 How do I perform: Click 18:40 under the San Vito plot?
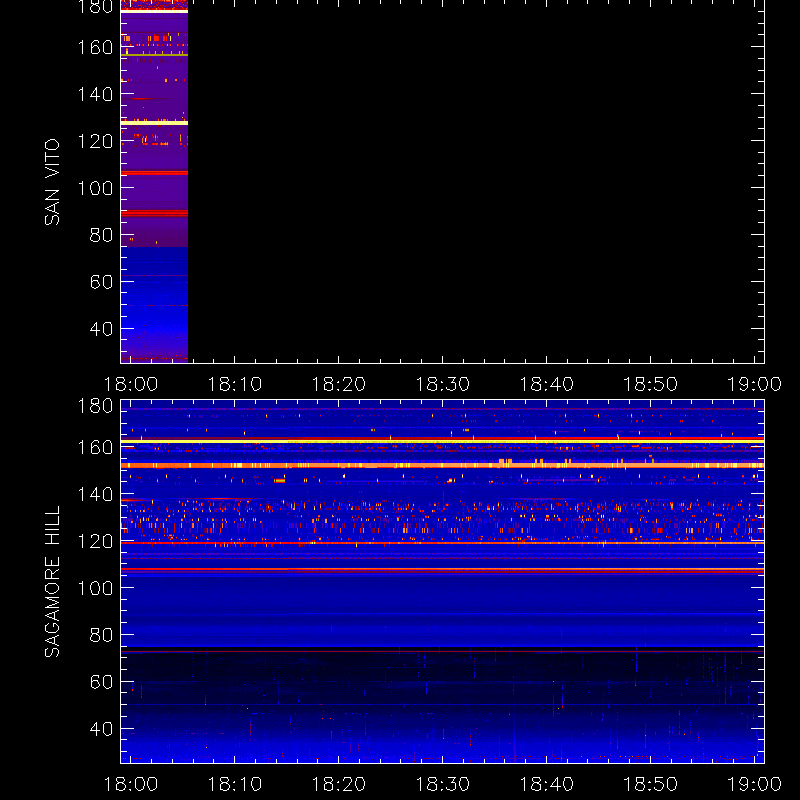(546, 384)
